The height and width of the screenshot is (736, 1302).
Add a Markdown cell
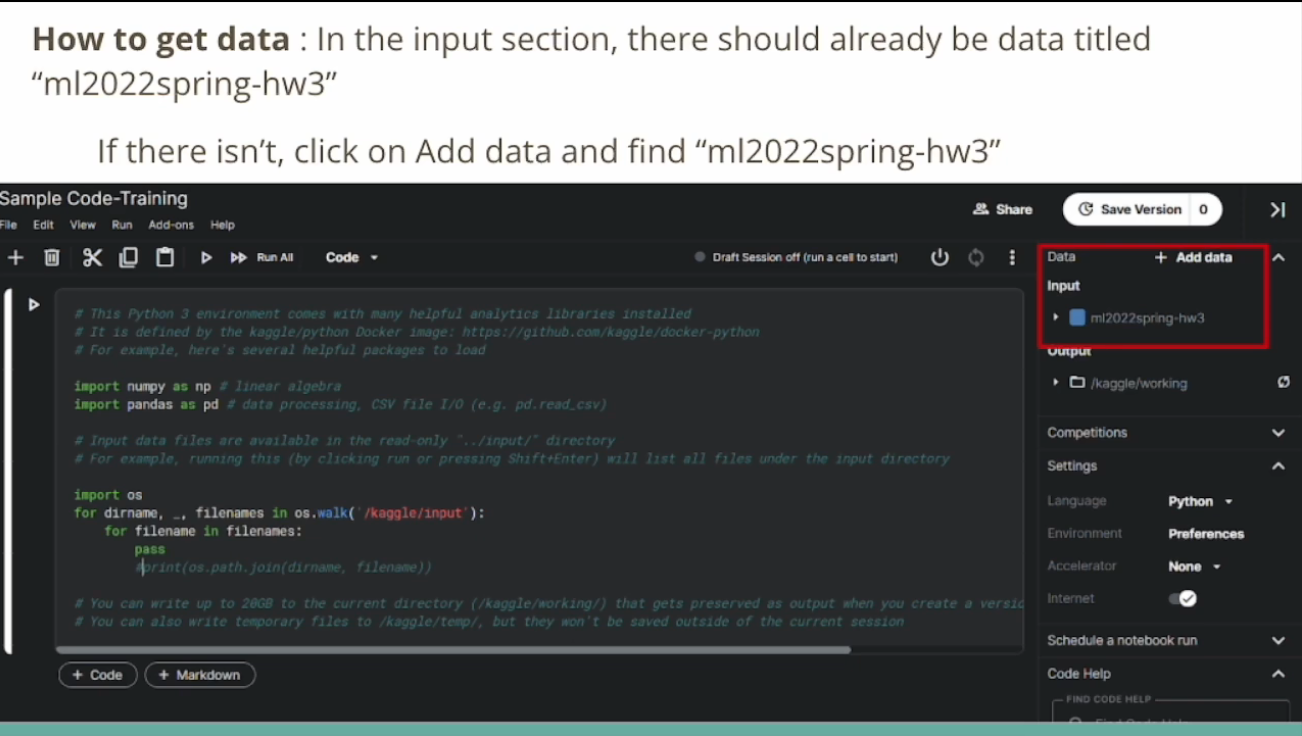(199, 675)
